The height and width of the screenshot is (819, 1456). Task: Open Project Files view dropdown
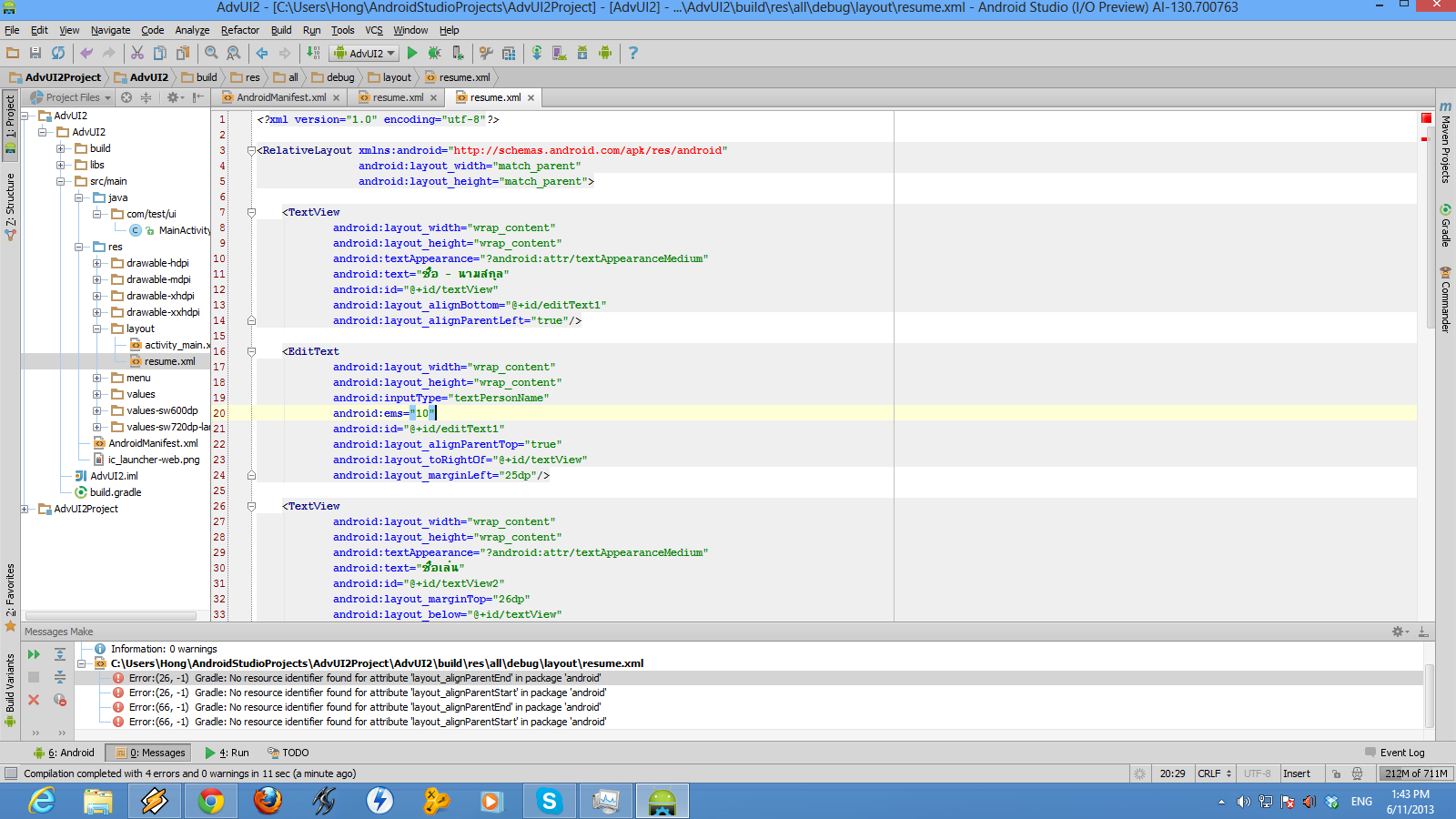71,97
